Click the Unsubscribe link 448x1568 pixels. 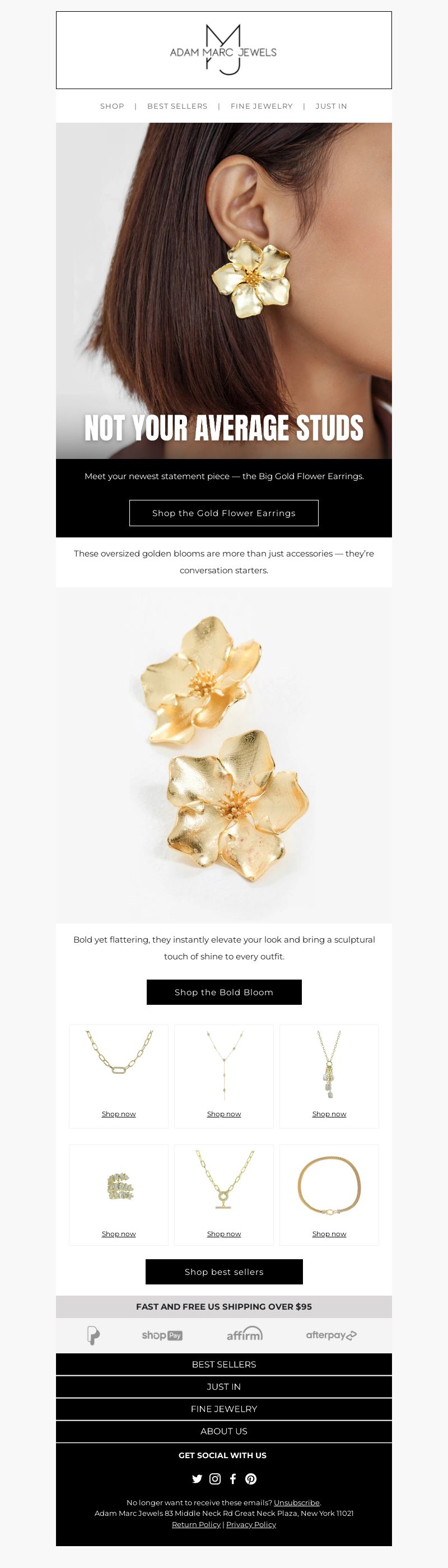coord(297,1502)
